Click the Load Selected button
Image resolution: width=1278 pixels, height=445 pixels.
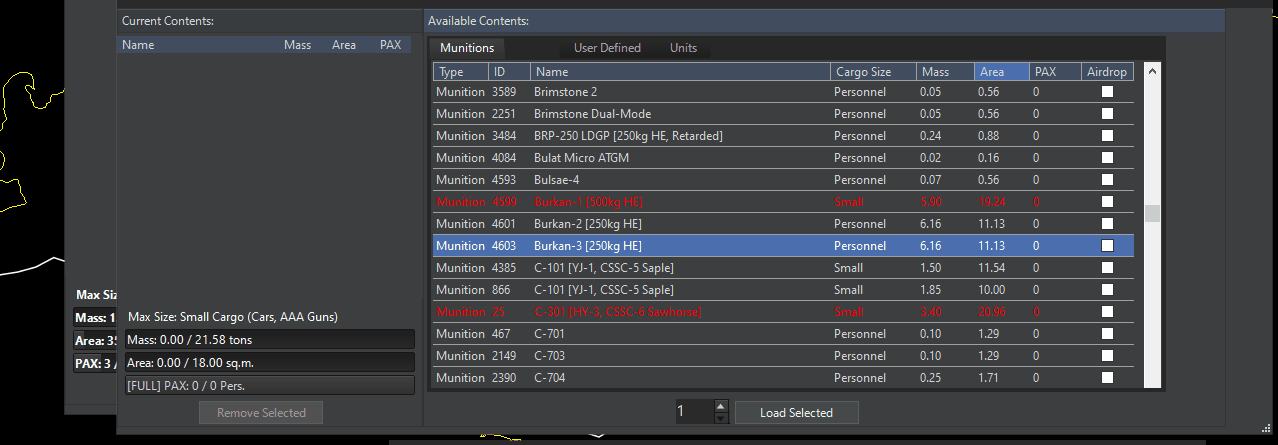[x=796, y=412]
